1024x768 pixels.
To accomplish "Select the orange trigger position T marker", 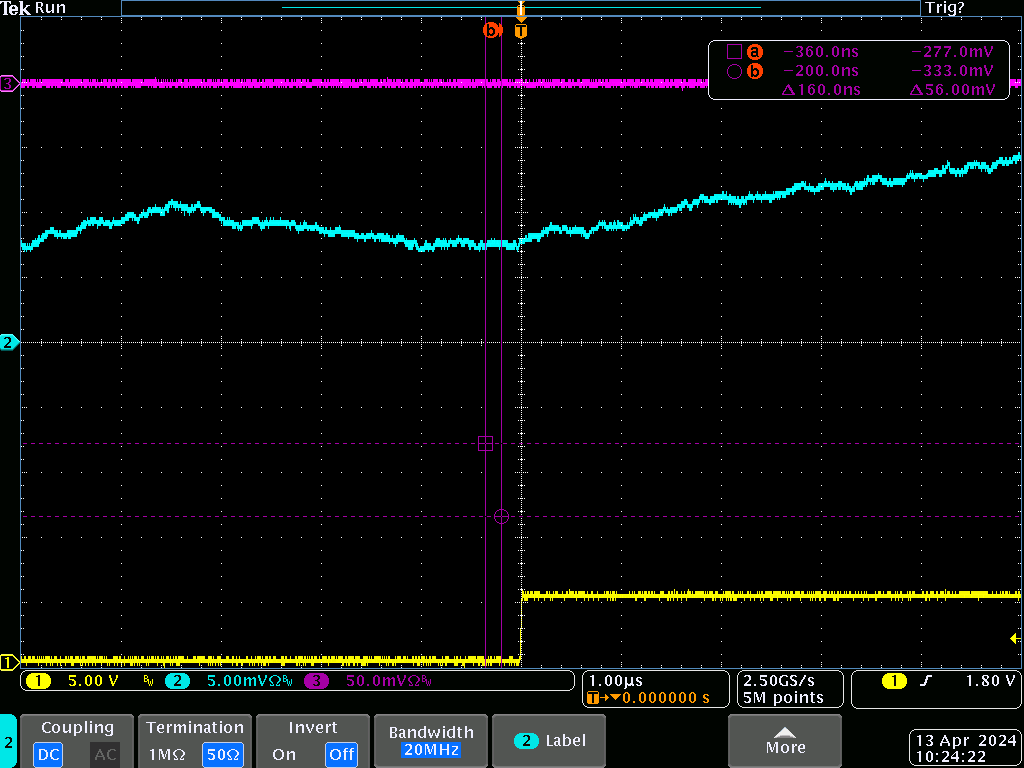I will click(x=520, y=31).
